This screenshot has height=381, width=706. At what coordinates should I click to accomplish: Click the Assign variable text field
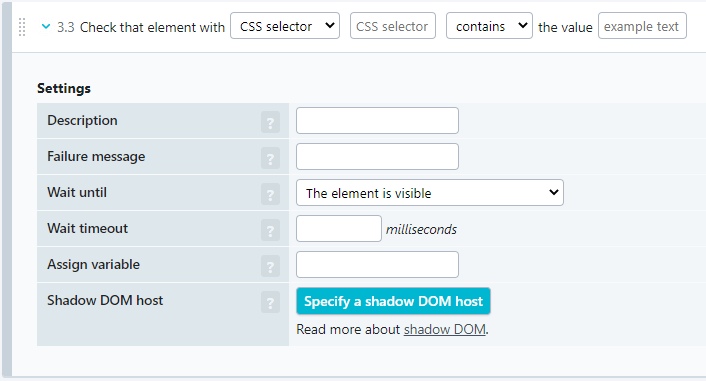pos(377,264)
